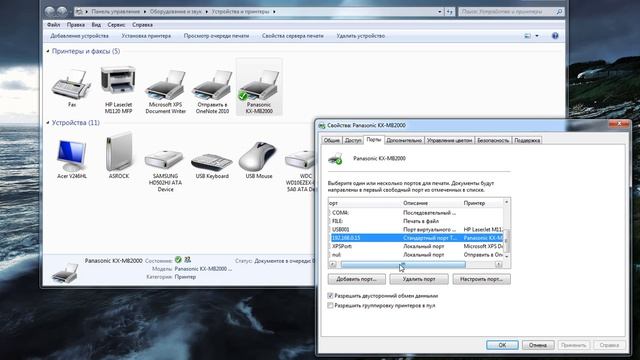Click 'Свойства сервера печати' in the toolbar

pos(293,36)
